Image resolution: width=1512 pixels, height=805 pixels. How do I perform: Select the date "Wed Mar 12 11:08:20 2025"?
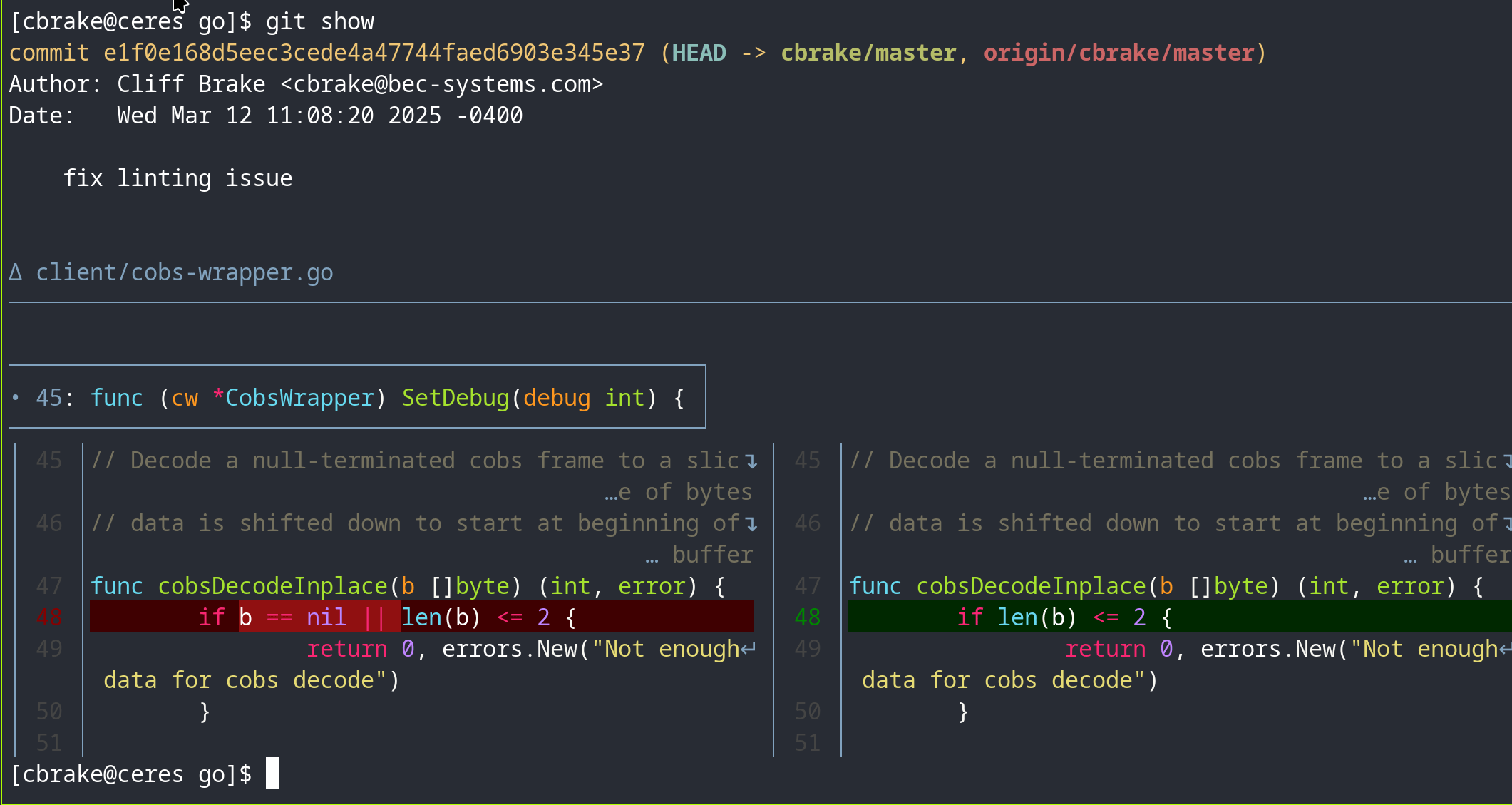[279, 116]
